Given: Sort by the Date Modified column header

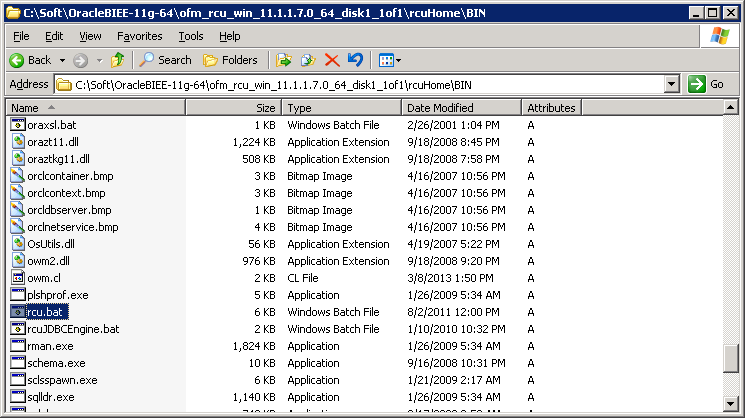Looking at the screenshot, I should (461, 108).
